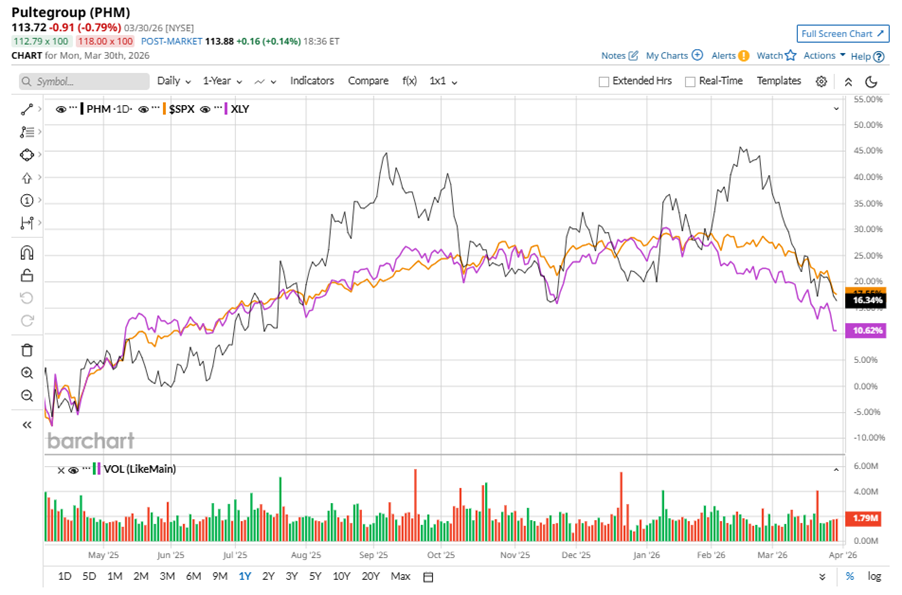Expand the bottom bar double chevron
The height and width of the screenshot is (595, 902).
[x=822, y=577]
